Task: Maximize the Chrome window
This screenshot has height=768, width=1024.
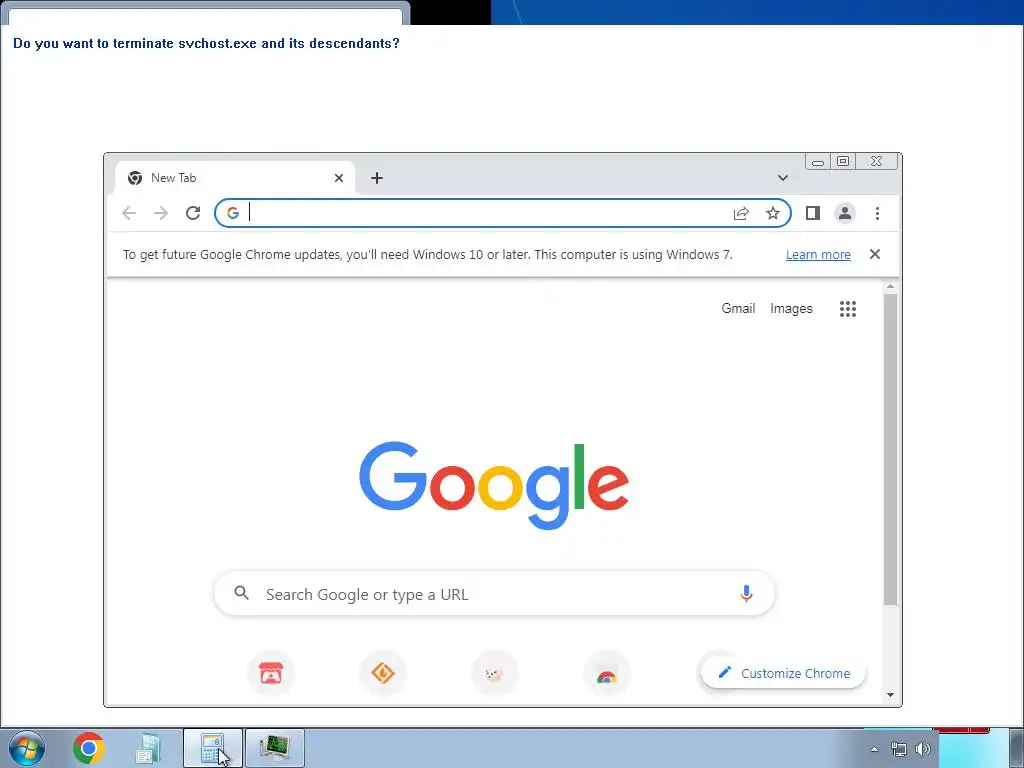Action: tap(843, 161)
